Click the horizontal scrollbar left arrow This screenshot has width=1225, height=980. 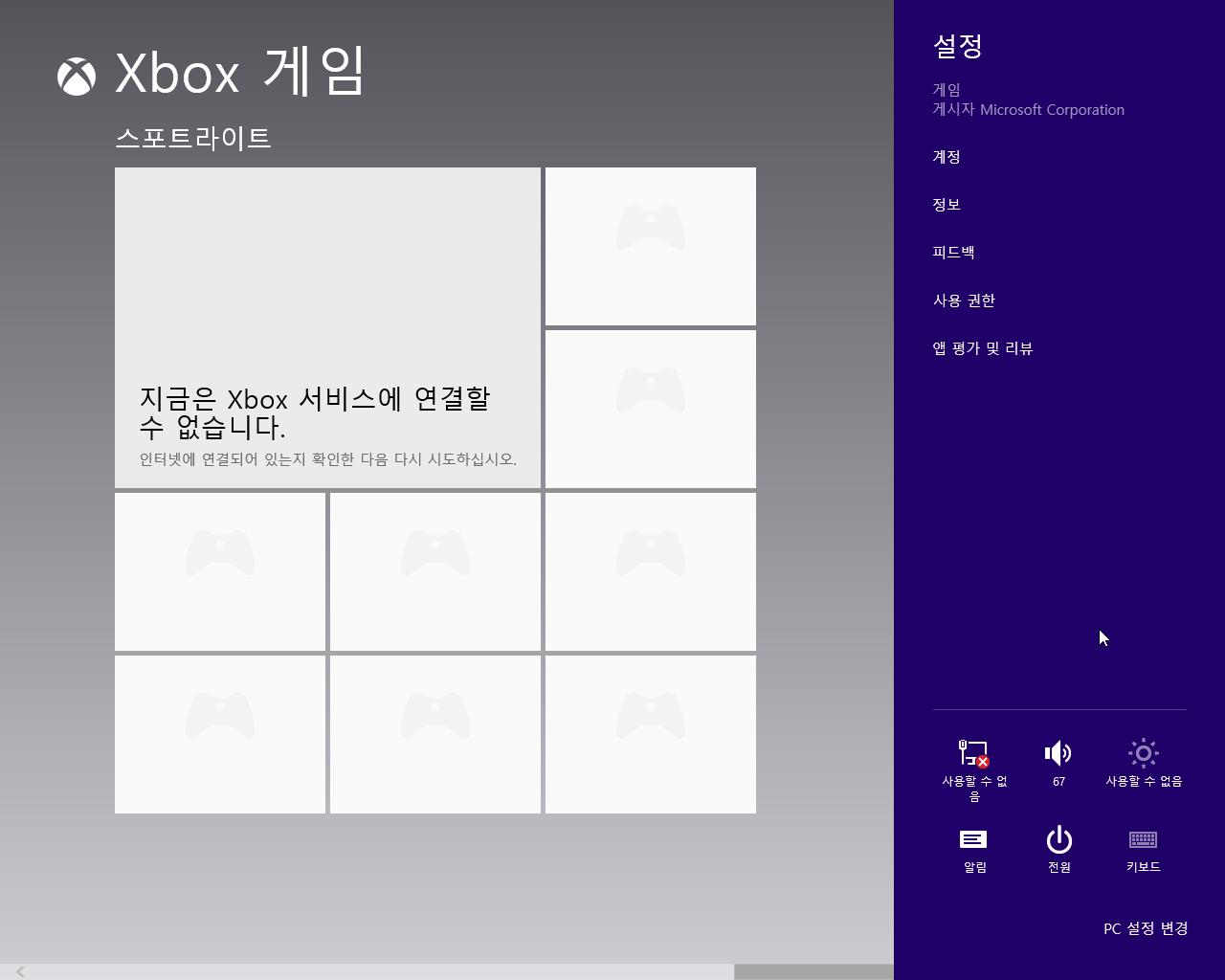coord(20,971)
